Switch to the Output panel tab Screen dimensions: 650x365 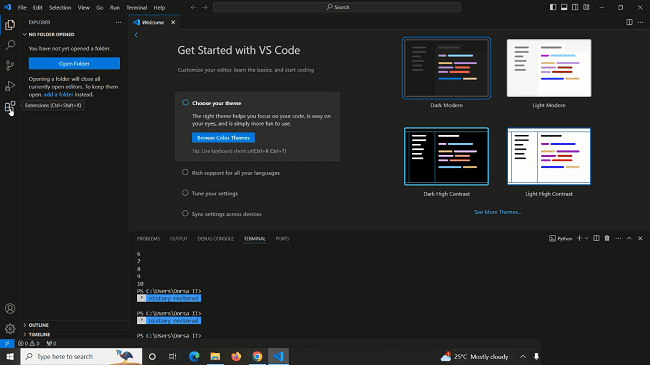click(x=179, y=238)
